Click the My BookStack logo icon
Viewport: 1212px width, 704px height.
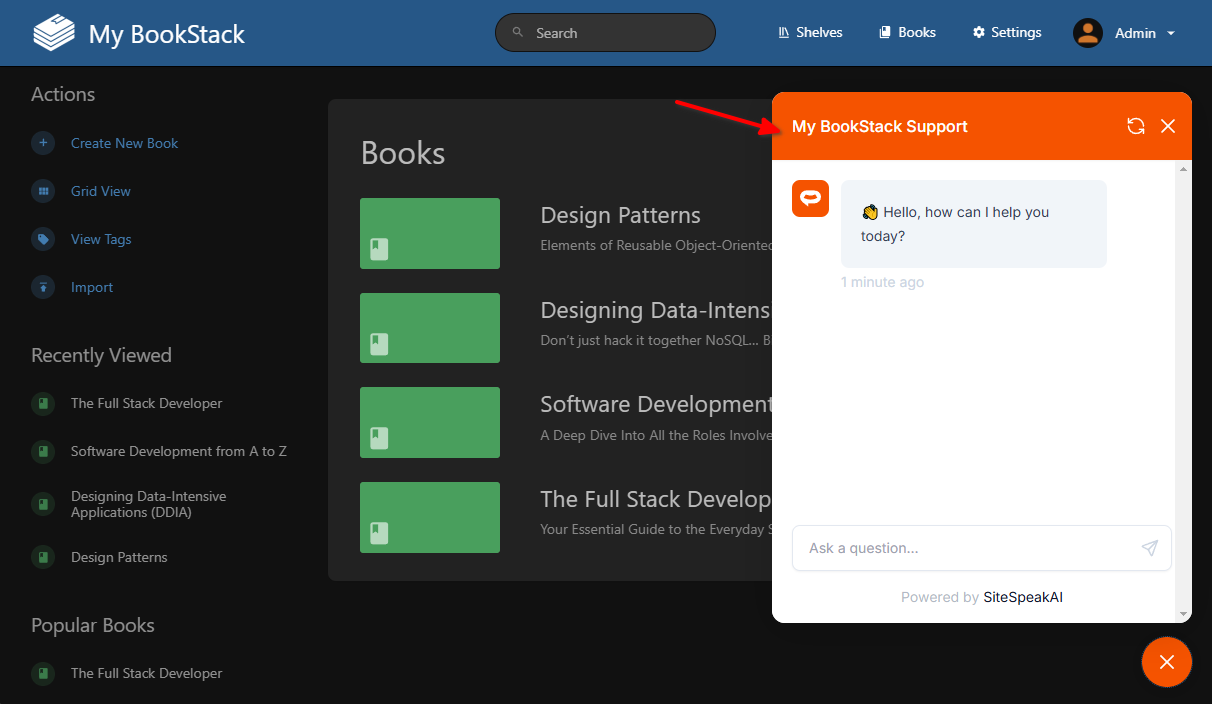54,33
